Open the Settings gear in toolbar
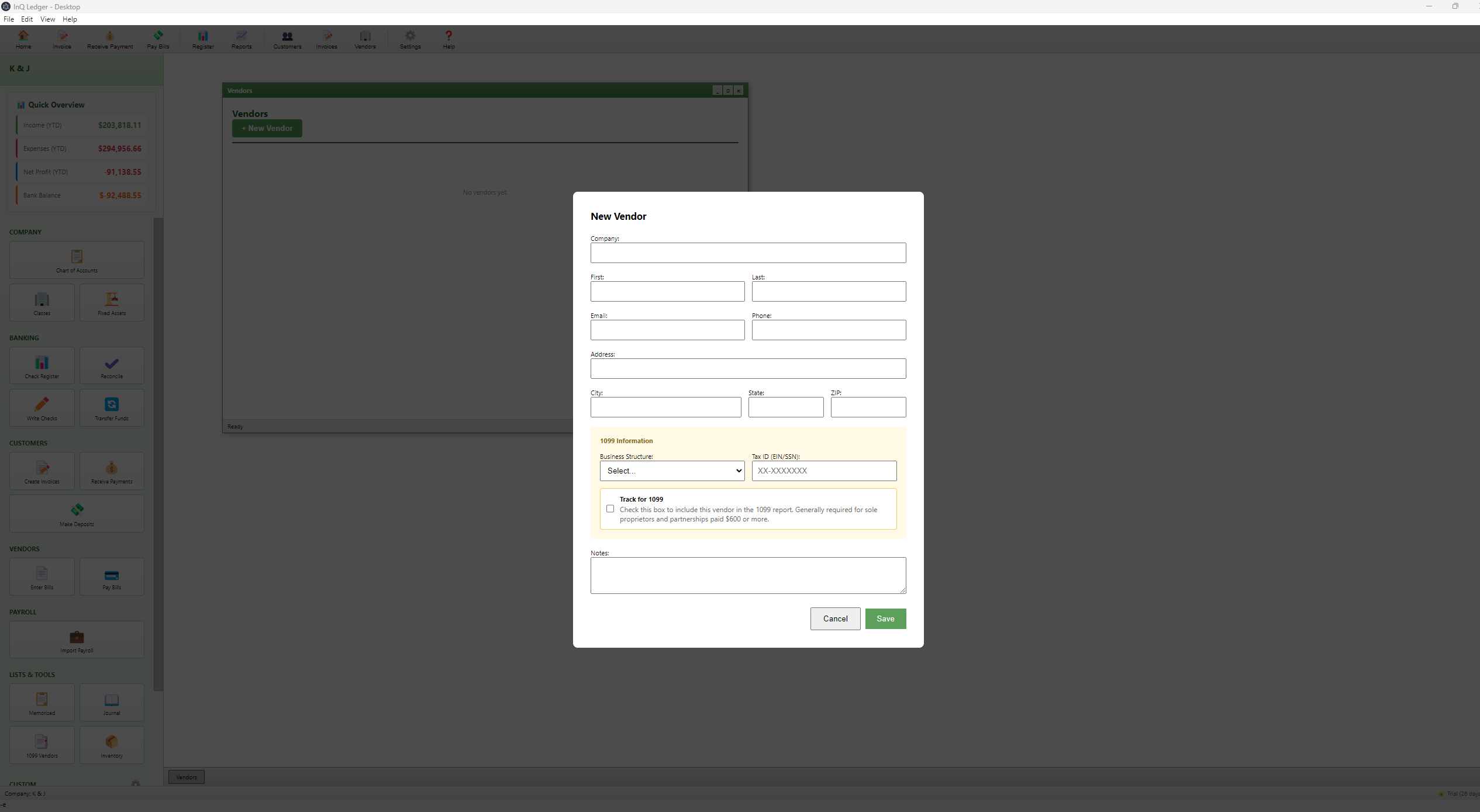The height and width of the screenshot is (812, 1480). pyautogui.click(x=410, y=40)
